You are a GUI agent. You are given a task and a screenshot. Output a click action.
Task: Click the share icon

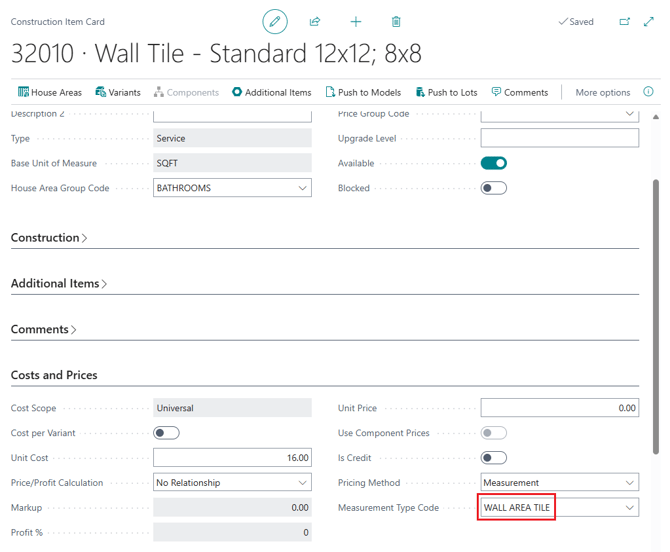point(315,21)
